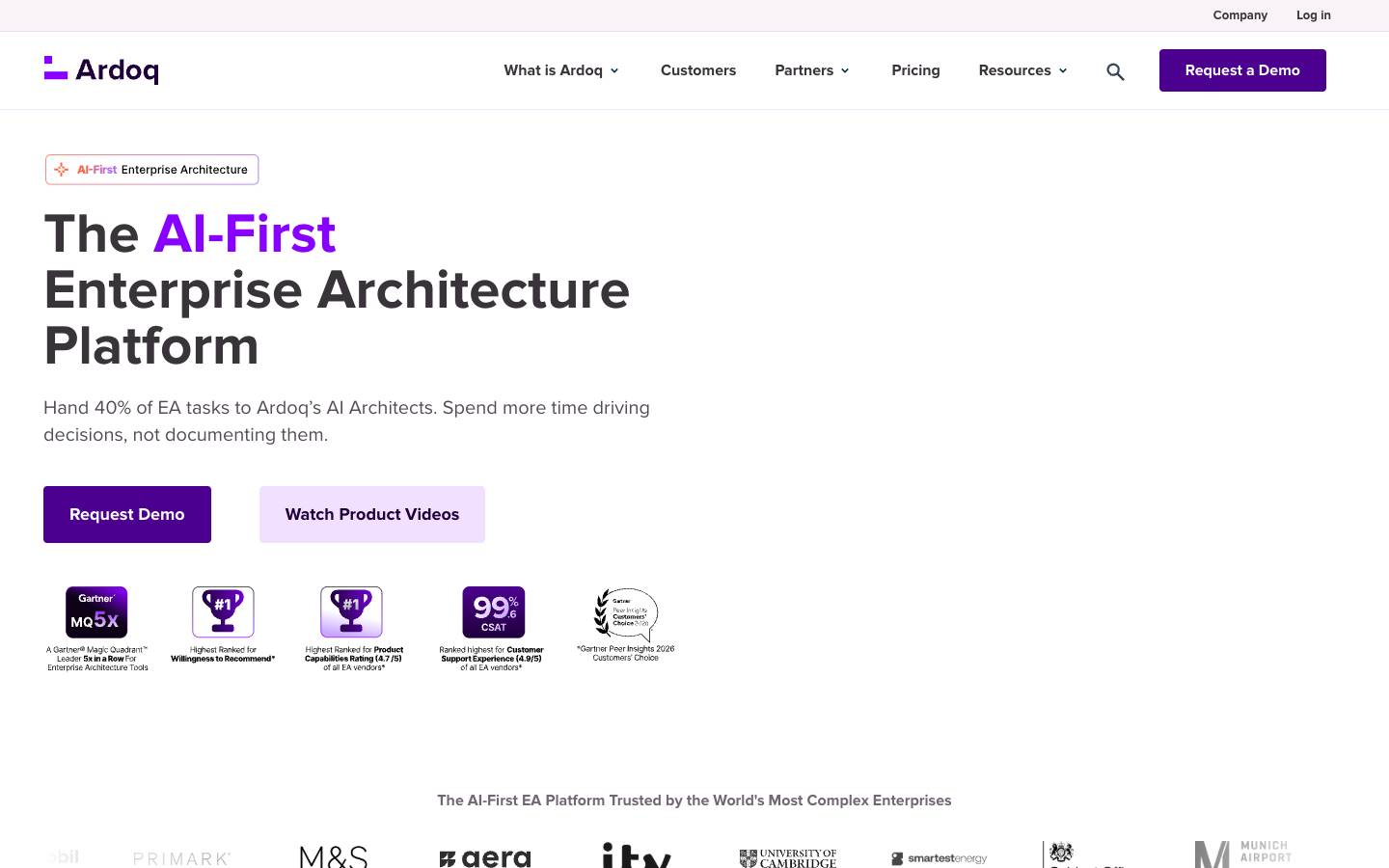
Task: Click the Request a Demo header button
Action: [1242, 70]
